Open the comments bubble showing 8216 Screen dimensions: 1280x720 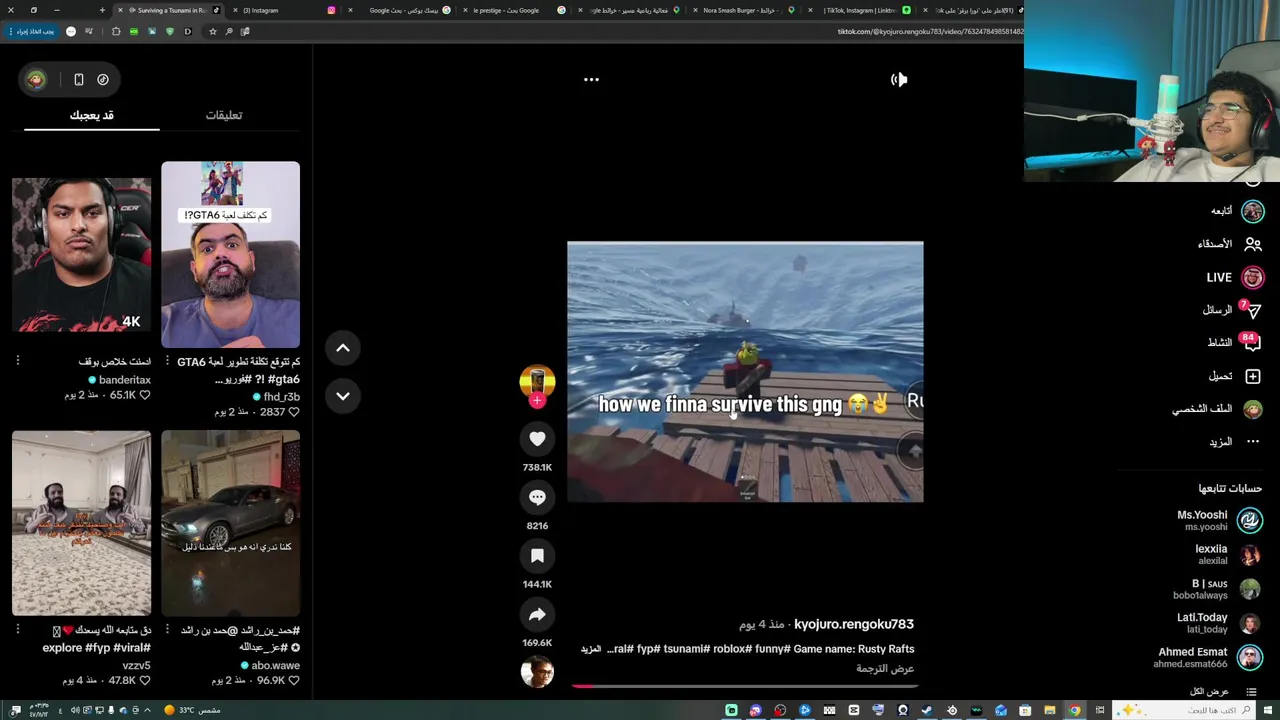(537, 497)
